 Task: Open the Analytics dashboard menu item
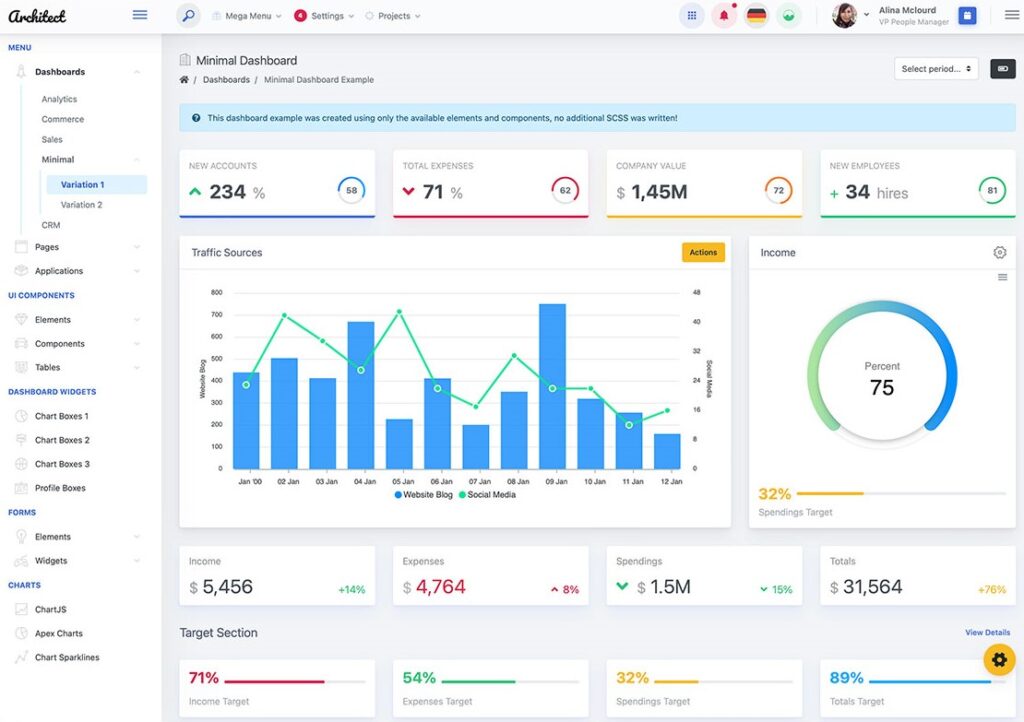point(59,99)
